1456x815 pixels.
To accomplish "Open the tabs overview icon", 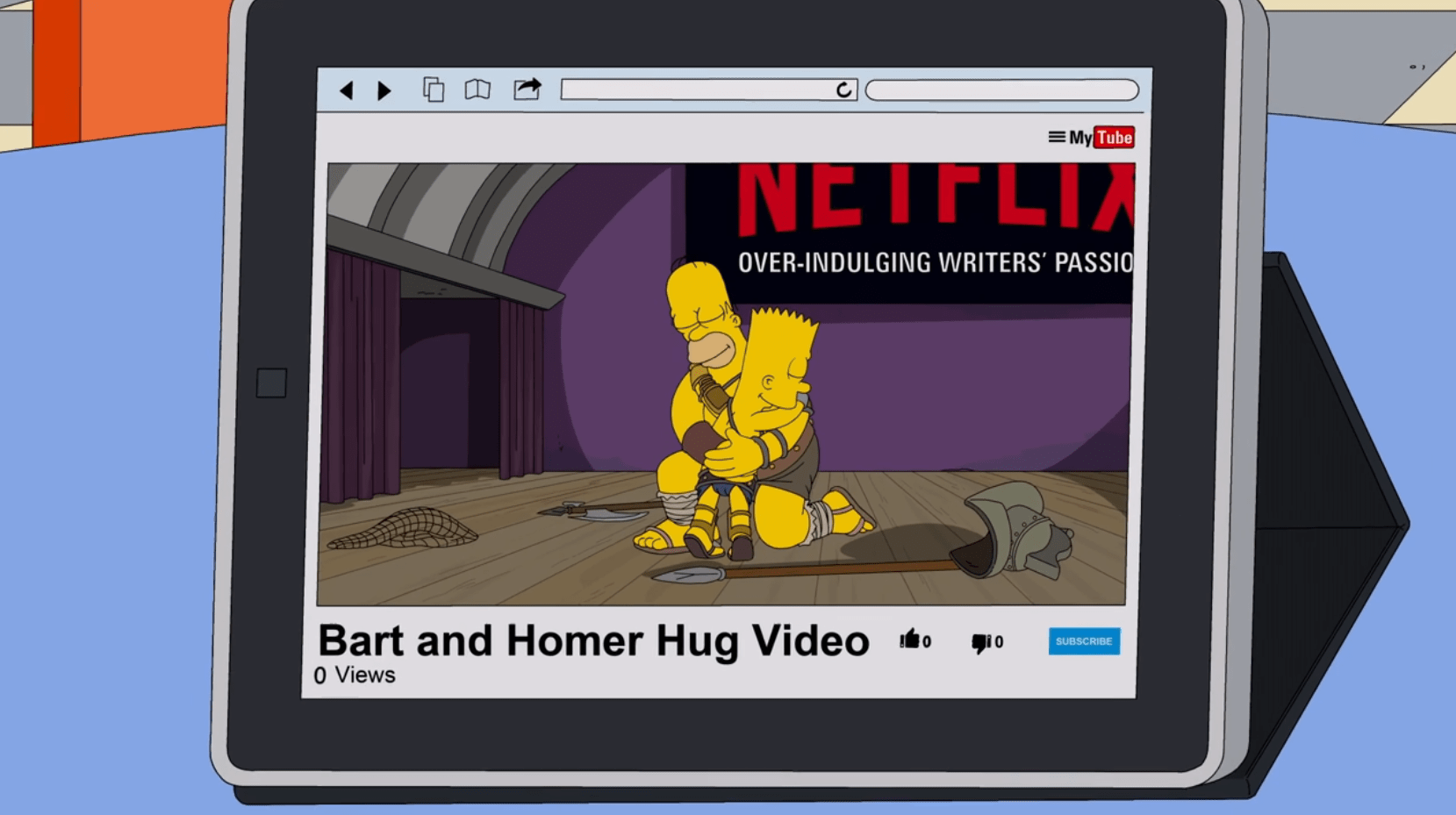I will (434, 89).
